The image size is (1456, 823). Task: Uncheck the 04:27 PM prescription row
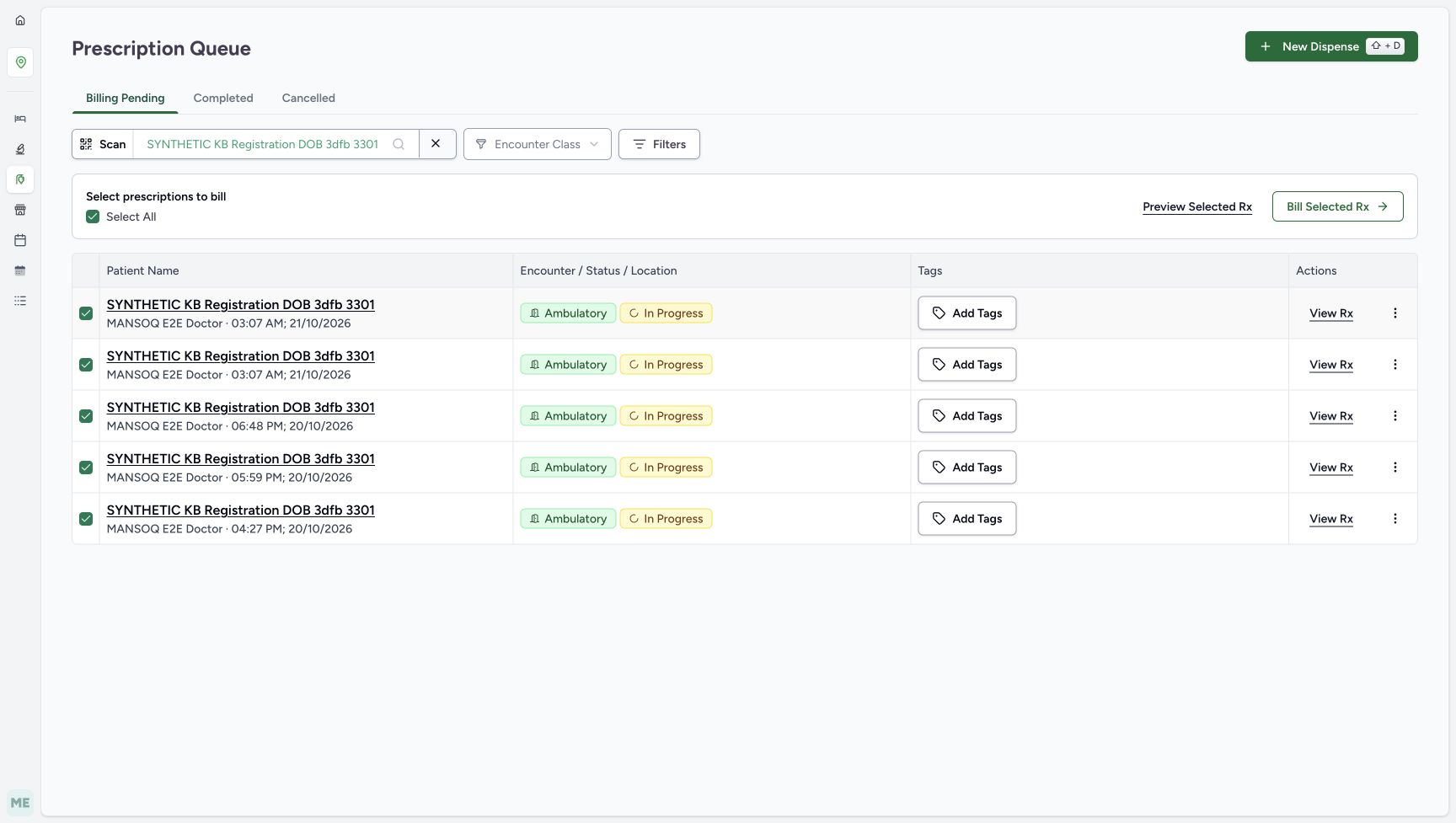point(86,519)
